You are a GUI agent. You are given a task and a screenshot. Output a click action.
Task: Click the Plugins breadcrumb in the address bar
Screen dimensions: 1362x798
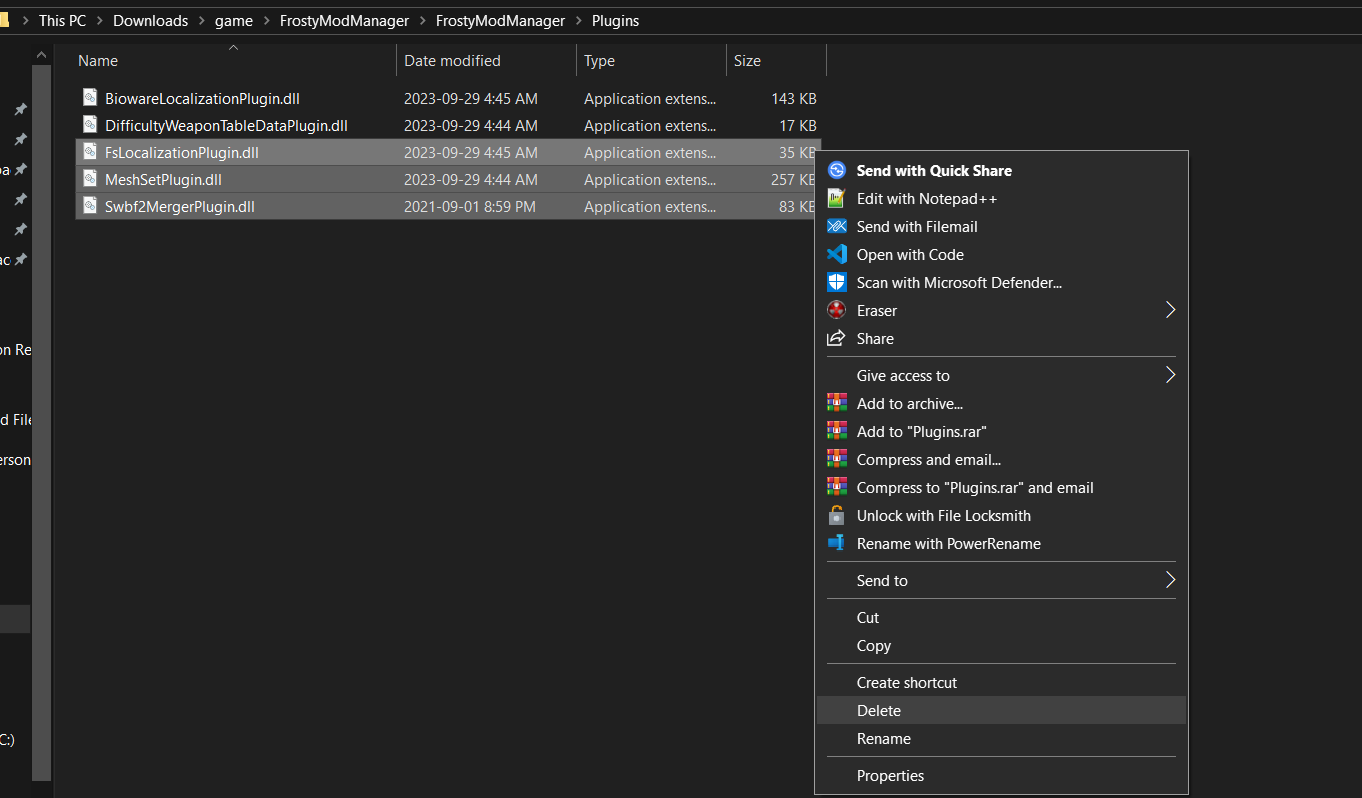(615, 20)
